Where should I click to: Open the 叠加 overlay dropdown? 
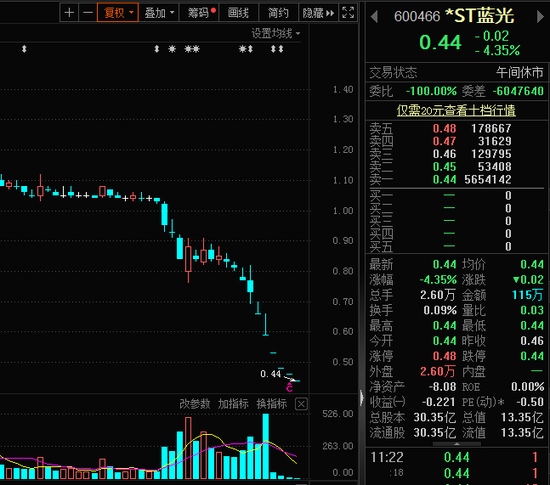(x=159, y=13)
